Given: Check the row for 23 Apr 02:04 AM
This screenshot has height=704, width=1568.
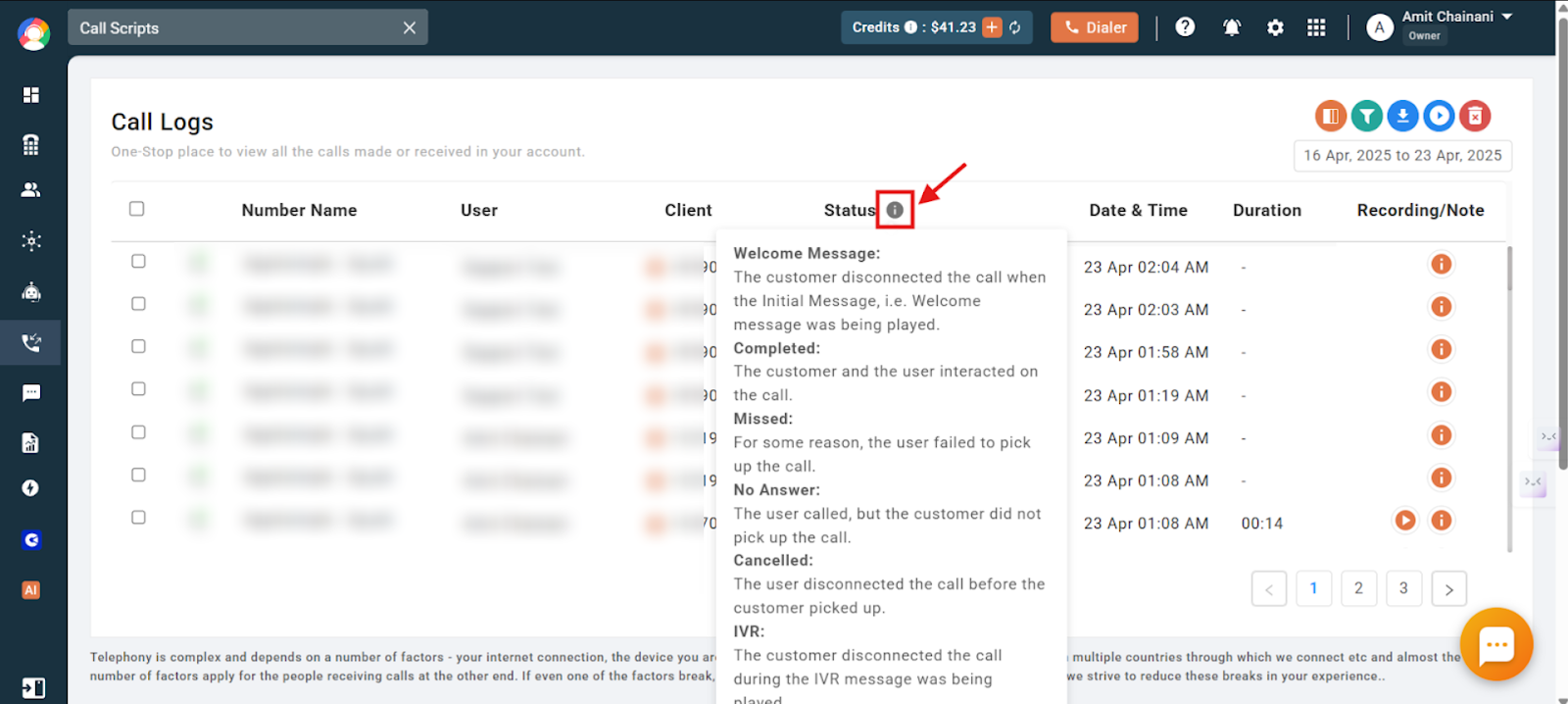Looking at the screenshot, I should (138, 262).
